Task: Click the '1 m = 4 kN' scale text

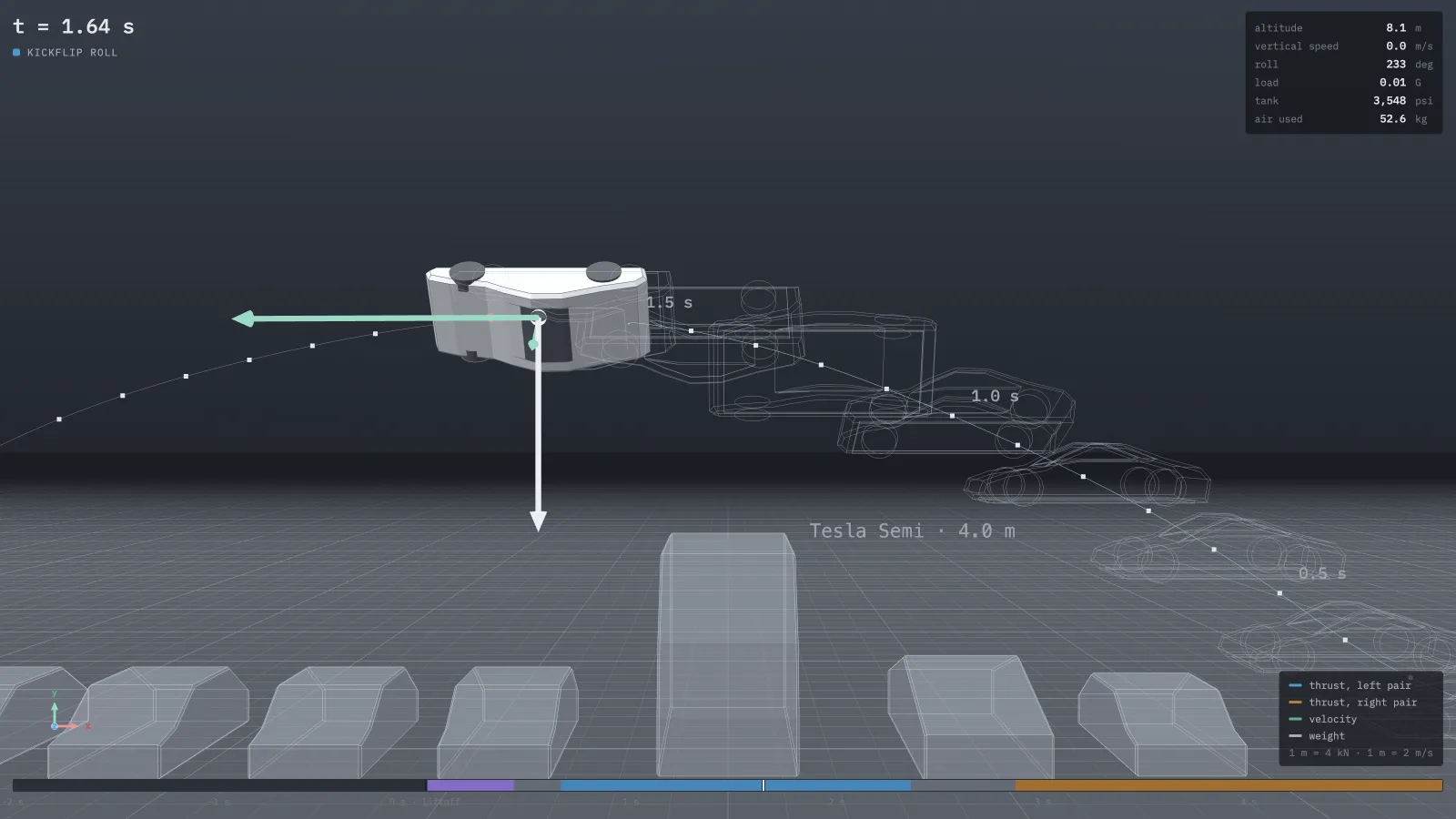Action: 1319,753
